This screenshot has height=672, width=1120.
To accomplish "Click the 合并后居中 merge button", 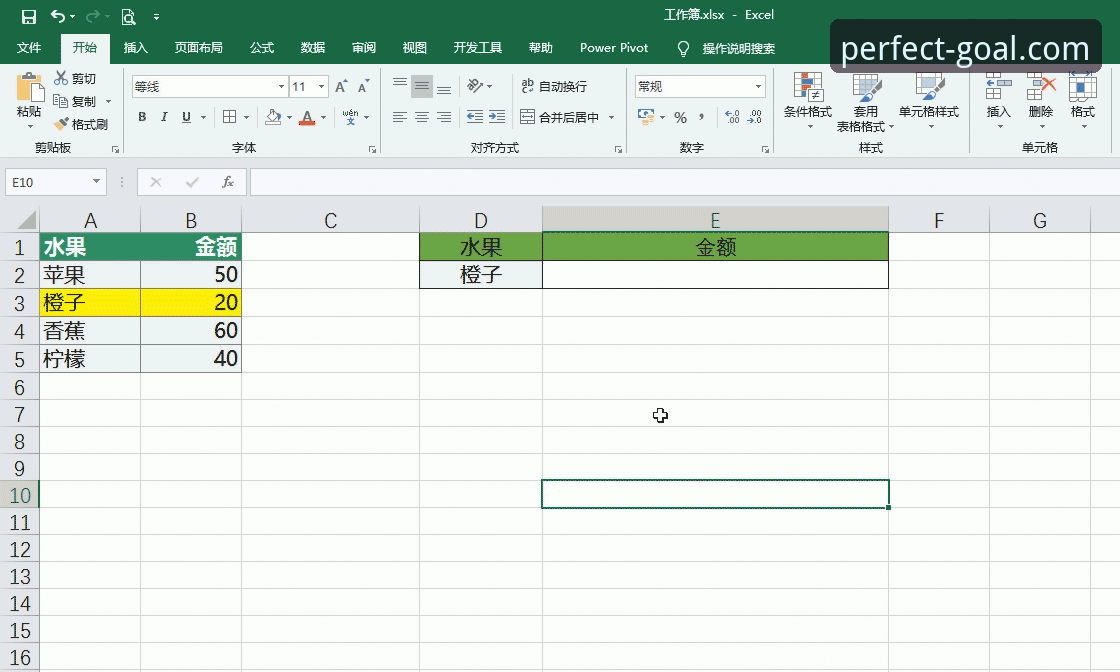I will click(x=560, y=117).
